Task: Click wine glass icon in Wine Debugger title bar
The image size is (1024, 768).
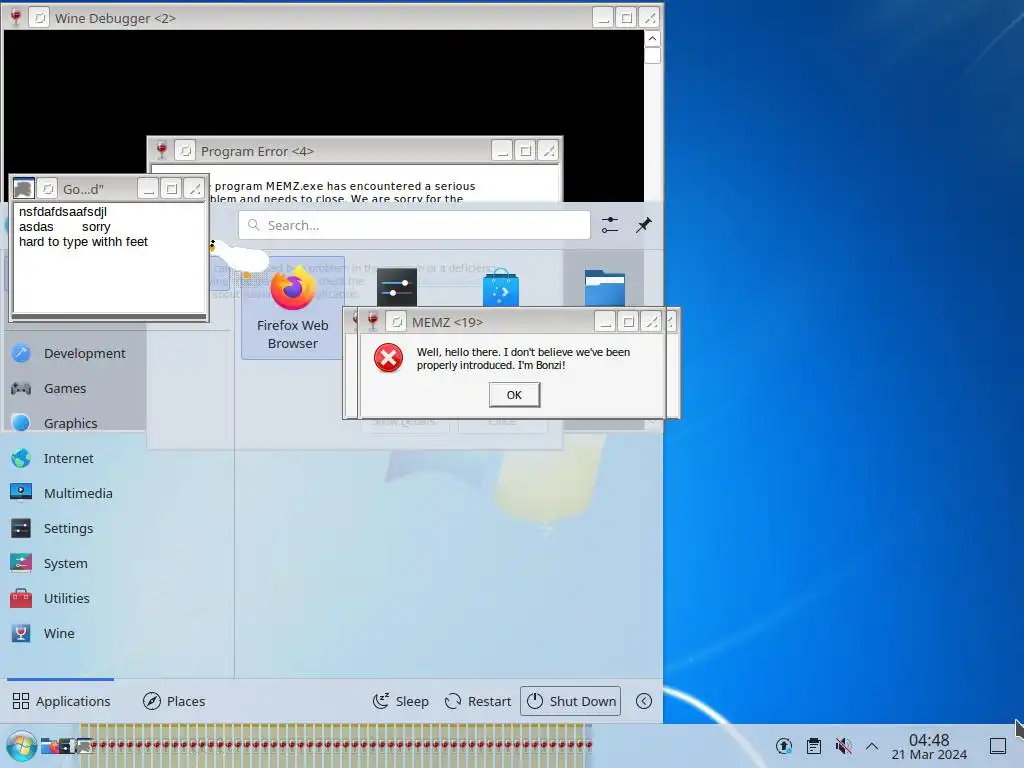Action: [16, 18]
